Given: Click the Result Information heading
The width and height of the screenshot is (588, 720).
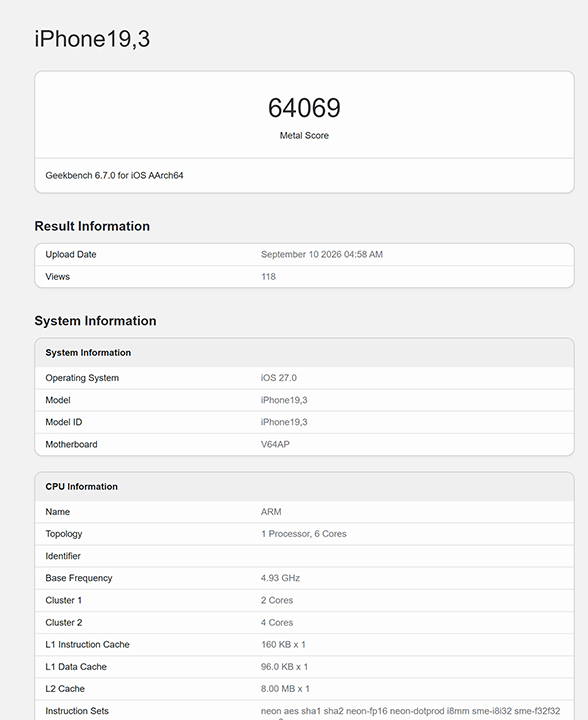Looking at the screenshot, I should pyautogui.click(x=92, y=226).
